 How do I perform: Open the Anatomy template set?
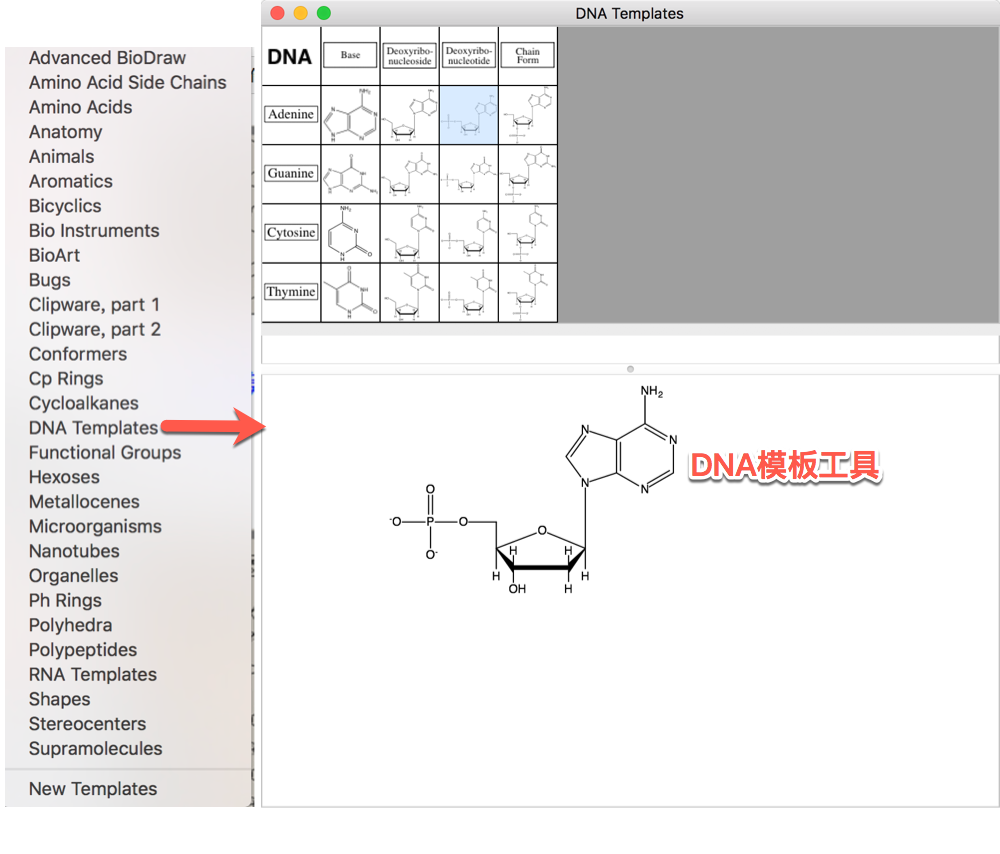(x=66, y=132)
